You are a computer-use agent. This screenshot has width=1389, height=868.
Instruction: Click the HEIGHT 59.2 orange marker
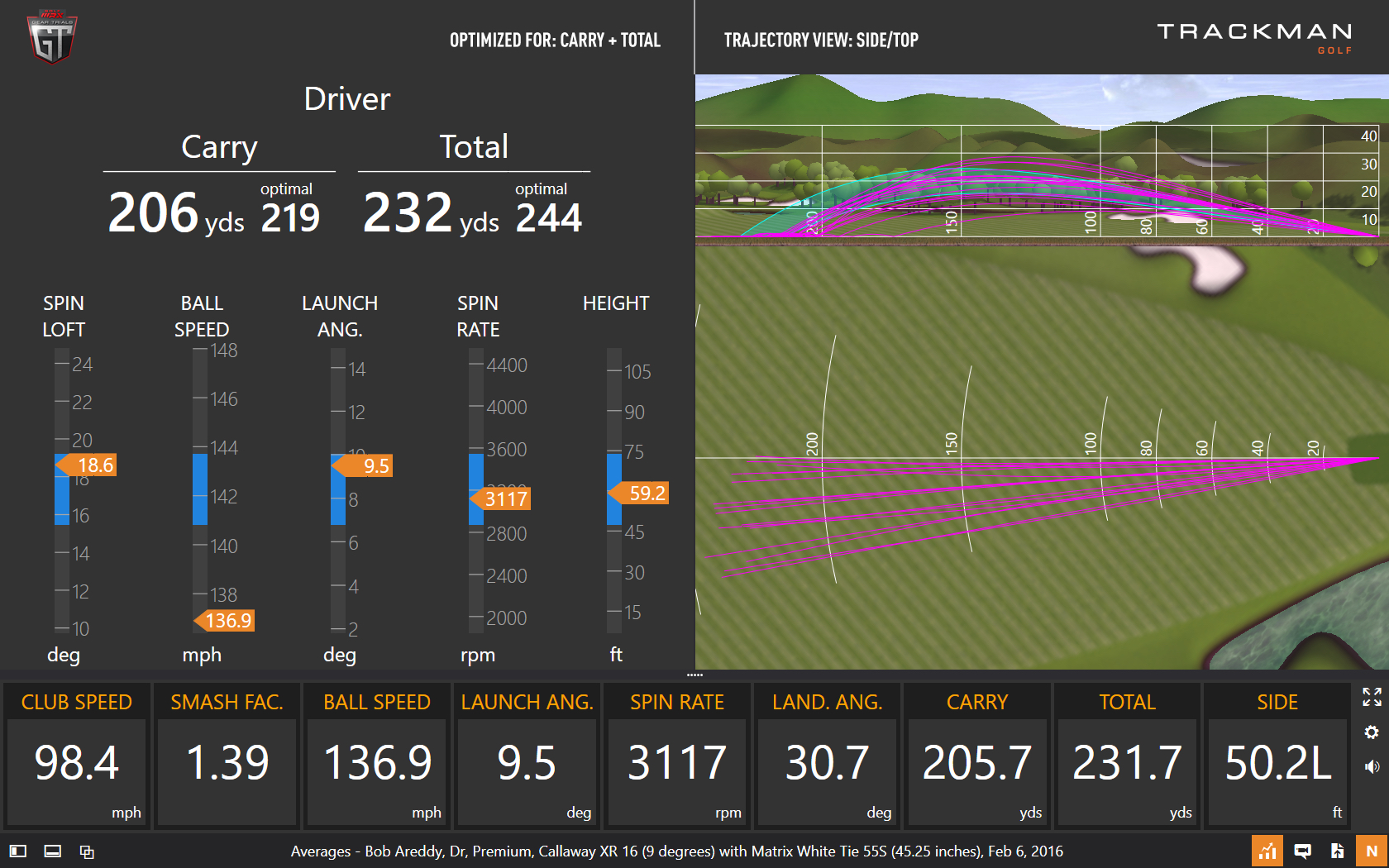point(638,494)
